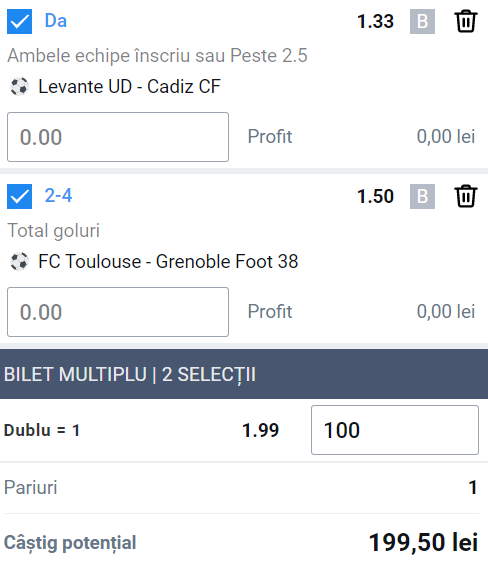Click the 1.99 combined odds value
This screenshot has width=488, height=563.
260,430
